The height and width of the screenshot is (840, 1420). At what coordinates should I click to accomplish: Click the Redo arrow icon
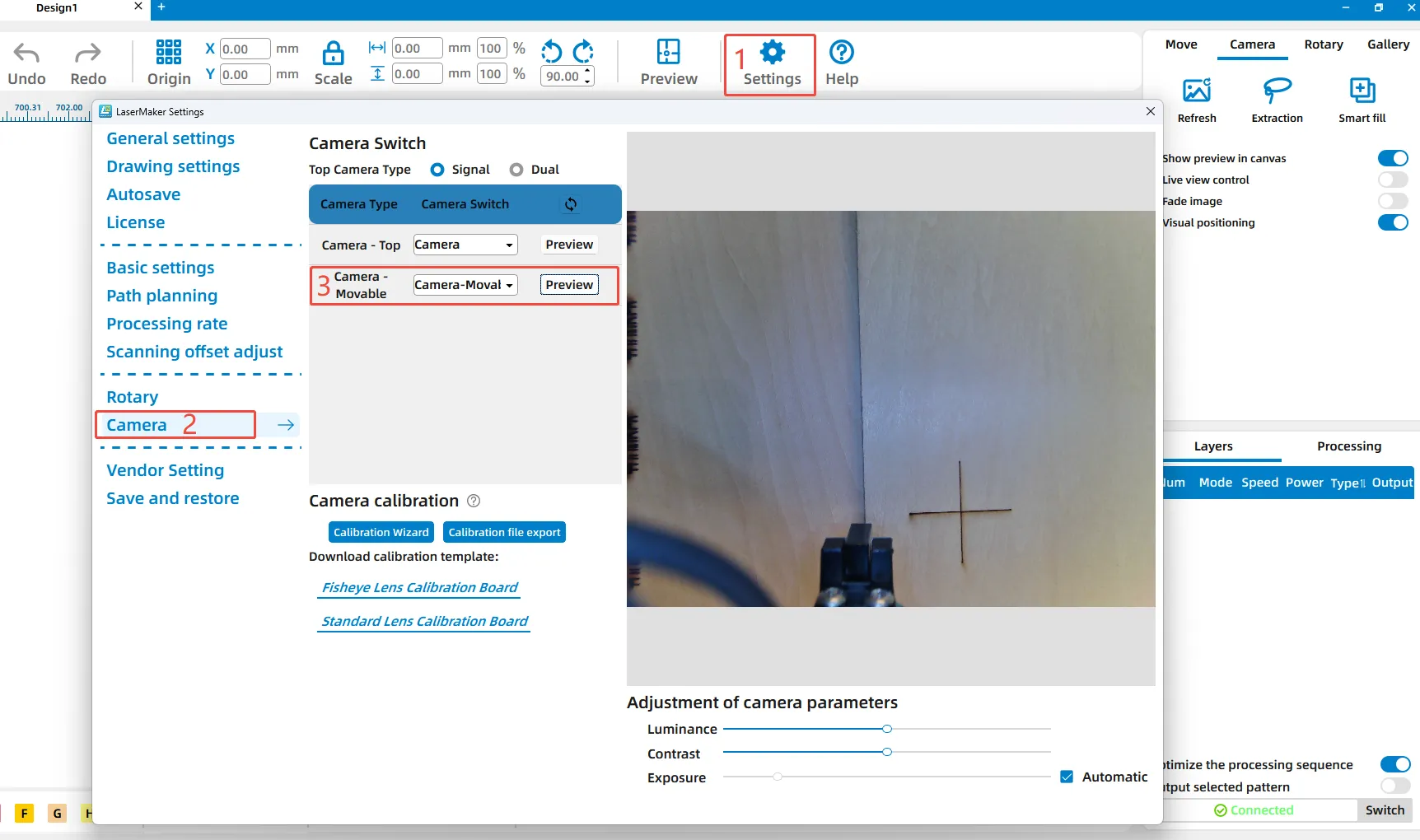coord(87,54)
